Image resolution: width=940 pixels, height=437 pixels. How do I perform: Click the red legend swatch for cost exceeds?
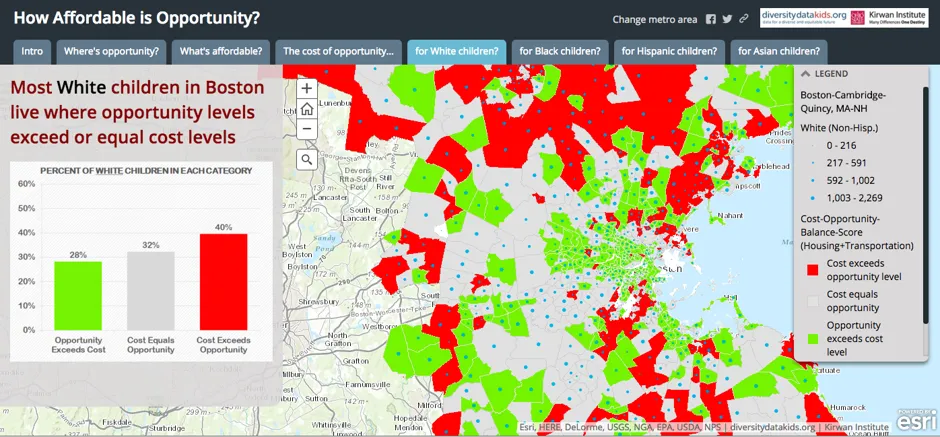tap(813, 269)
